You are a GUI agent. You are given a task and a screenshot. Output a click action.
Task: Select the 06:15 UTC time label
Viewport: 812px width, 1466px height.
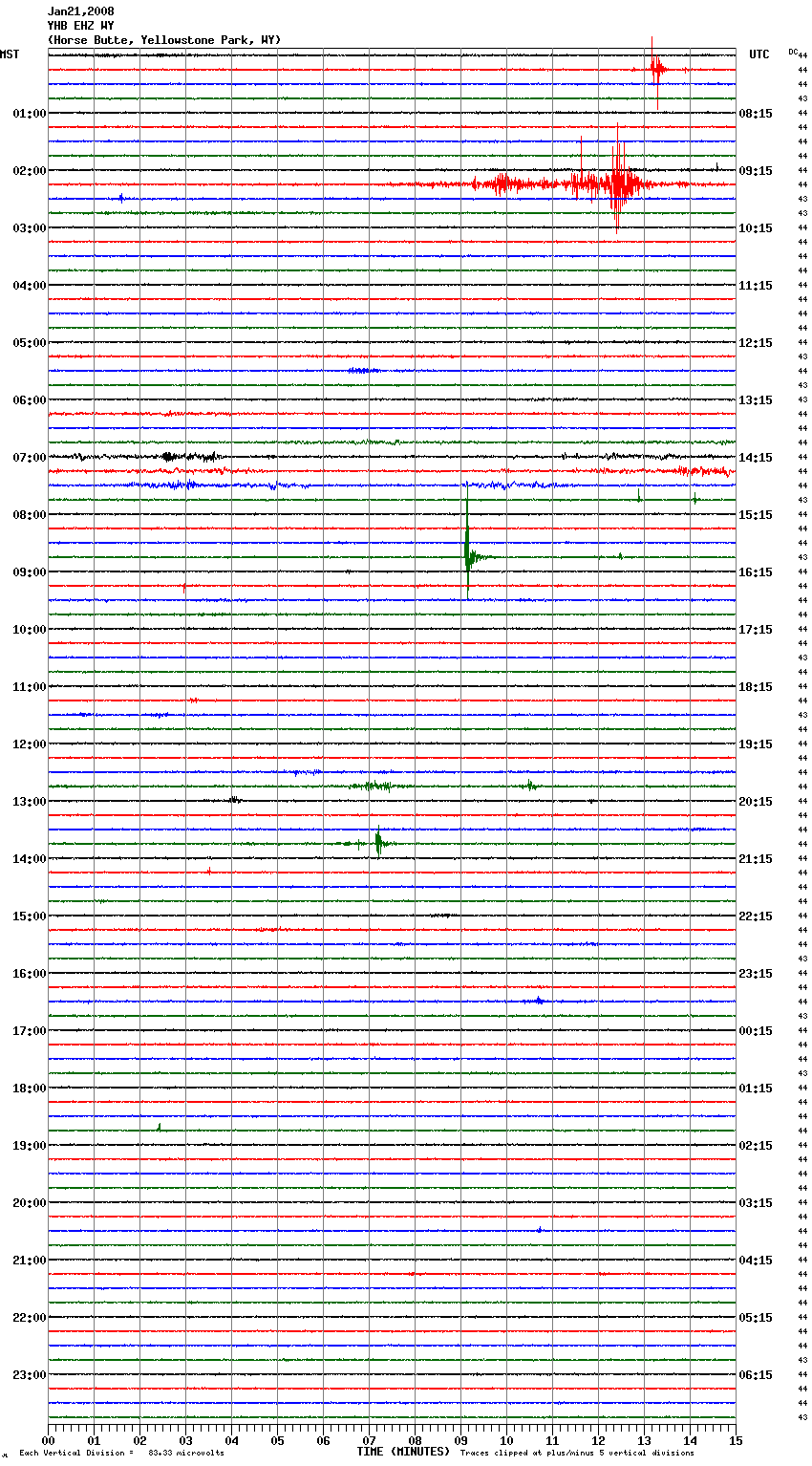pos(756,1375)
